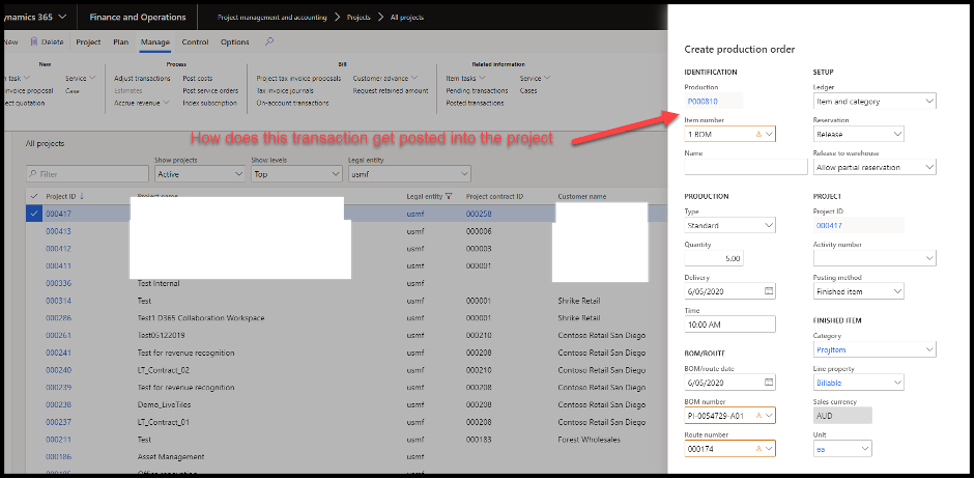Click Post costs in the ribbon
The width and height of the screenshot is (977, 479).
tap(198, 78)
